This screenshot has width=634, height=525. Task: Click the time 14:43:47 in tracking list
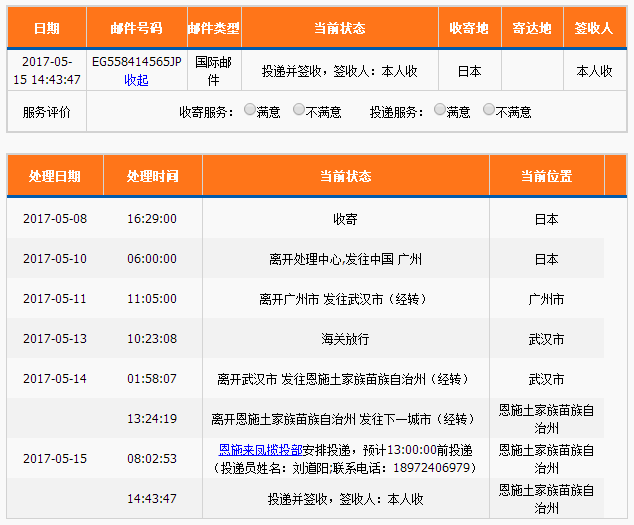tap(152, 499)
